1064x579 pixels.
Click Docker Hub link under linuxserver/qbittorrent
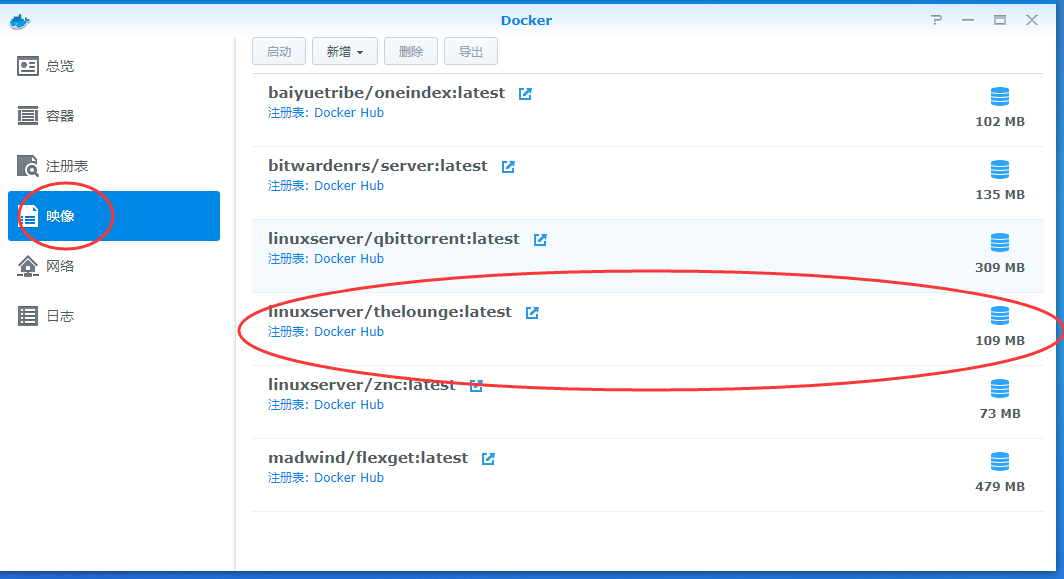coord(349,259)
